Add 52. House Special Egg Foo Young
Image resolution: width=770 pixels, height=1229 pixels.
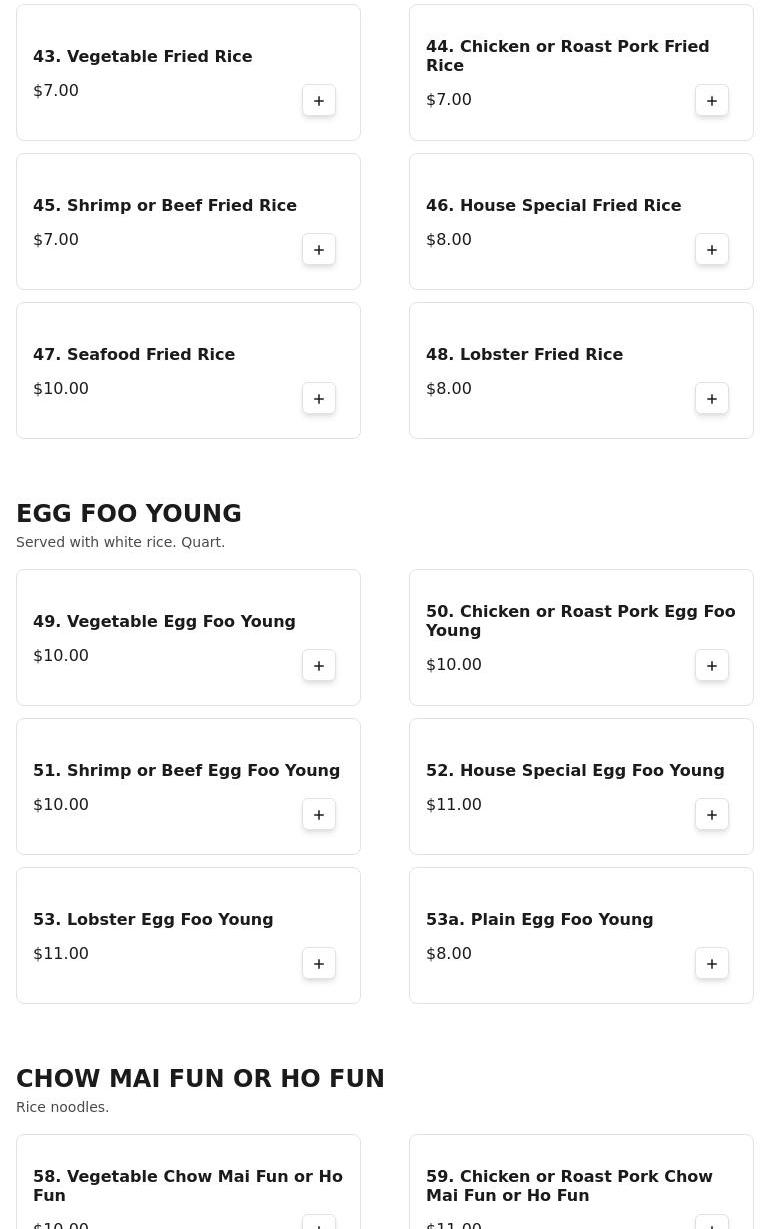tap(712, 815)
